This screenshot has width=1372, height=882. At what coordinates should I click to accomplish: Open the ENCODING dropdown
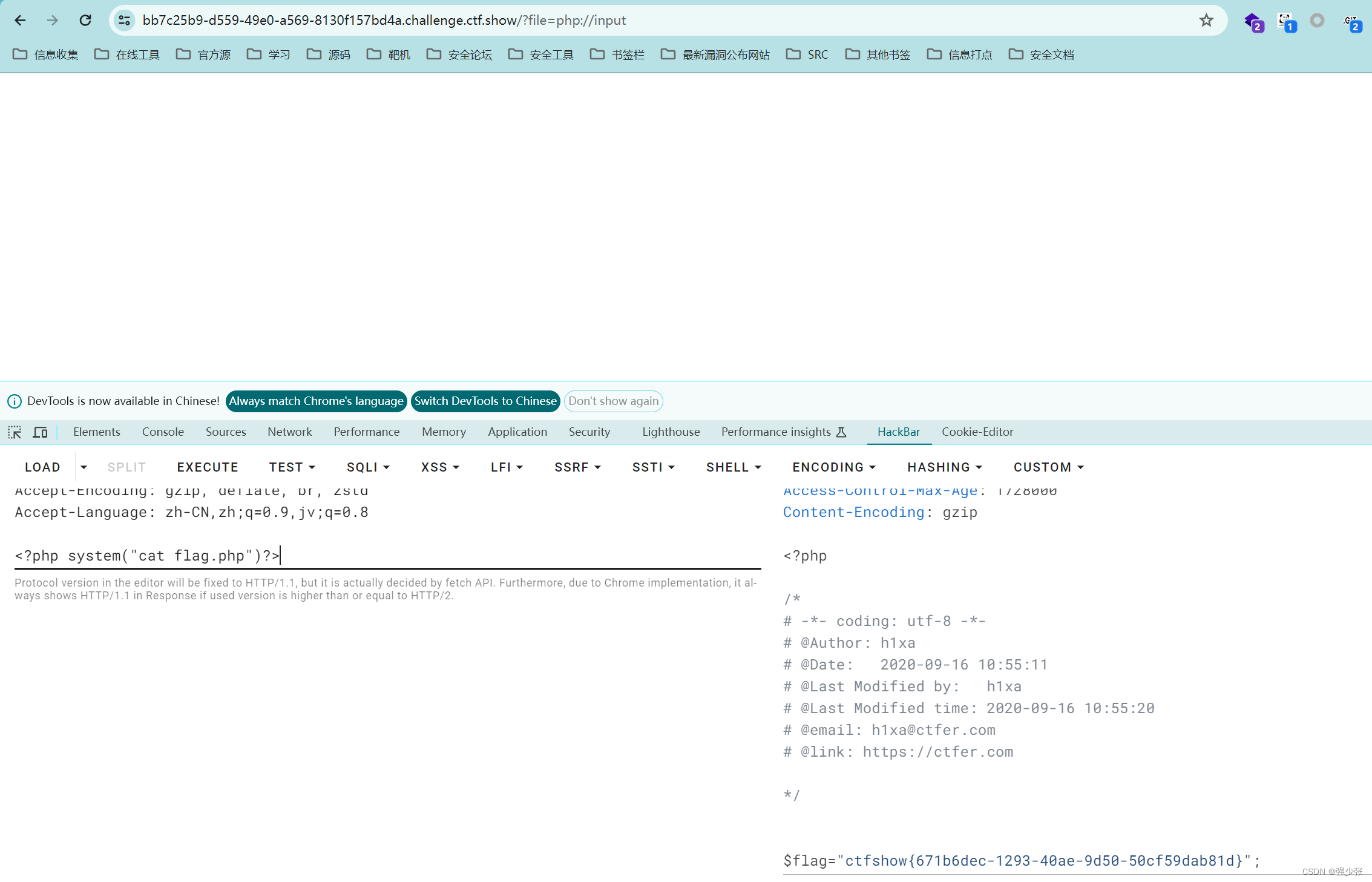[833, 467]
